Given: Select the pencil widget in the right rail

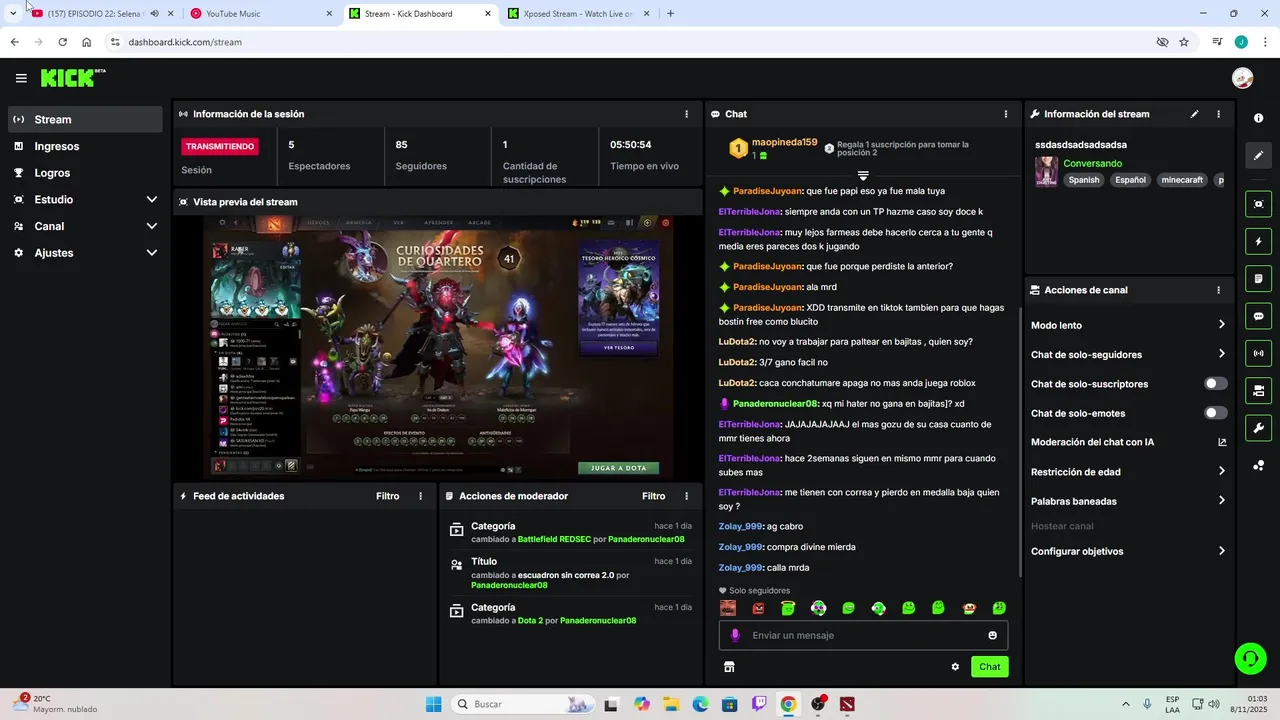Looking at the screenshot, I should coord(1258,155).
